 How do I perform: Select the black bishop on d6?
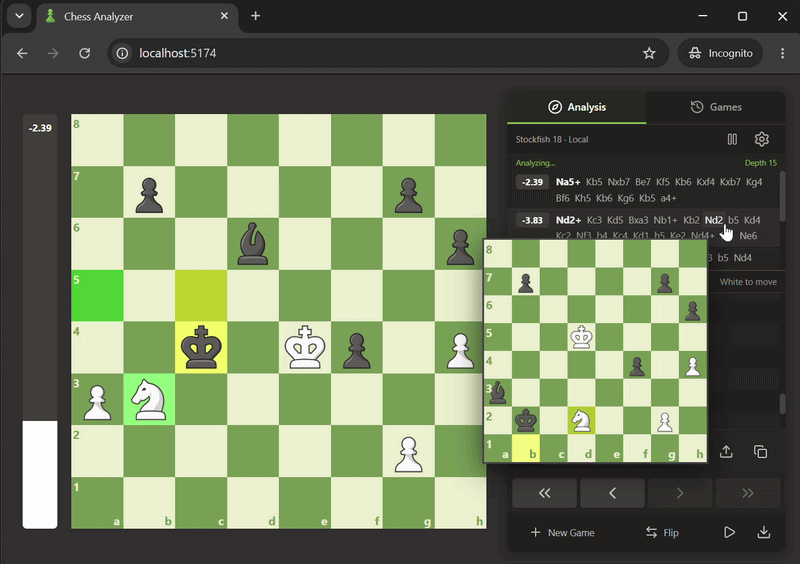pyautogui.click(x=253, y=244)
